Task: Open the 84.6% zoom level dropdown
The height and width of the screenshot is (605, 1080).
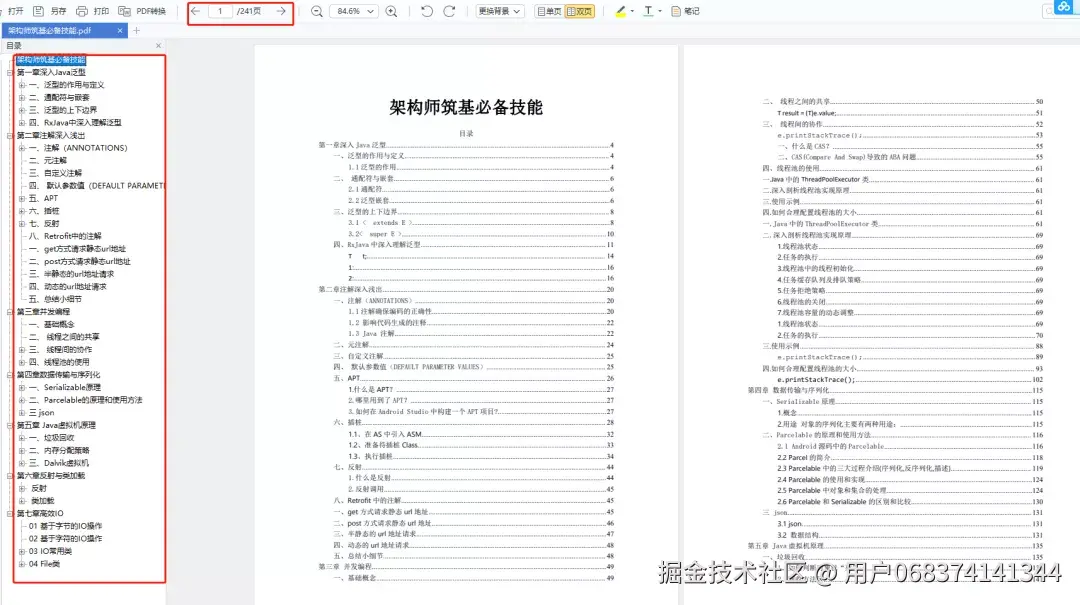Action: point(355,11)
